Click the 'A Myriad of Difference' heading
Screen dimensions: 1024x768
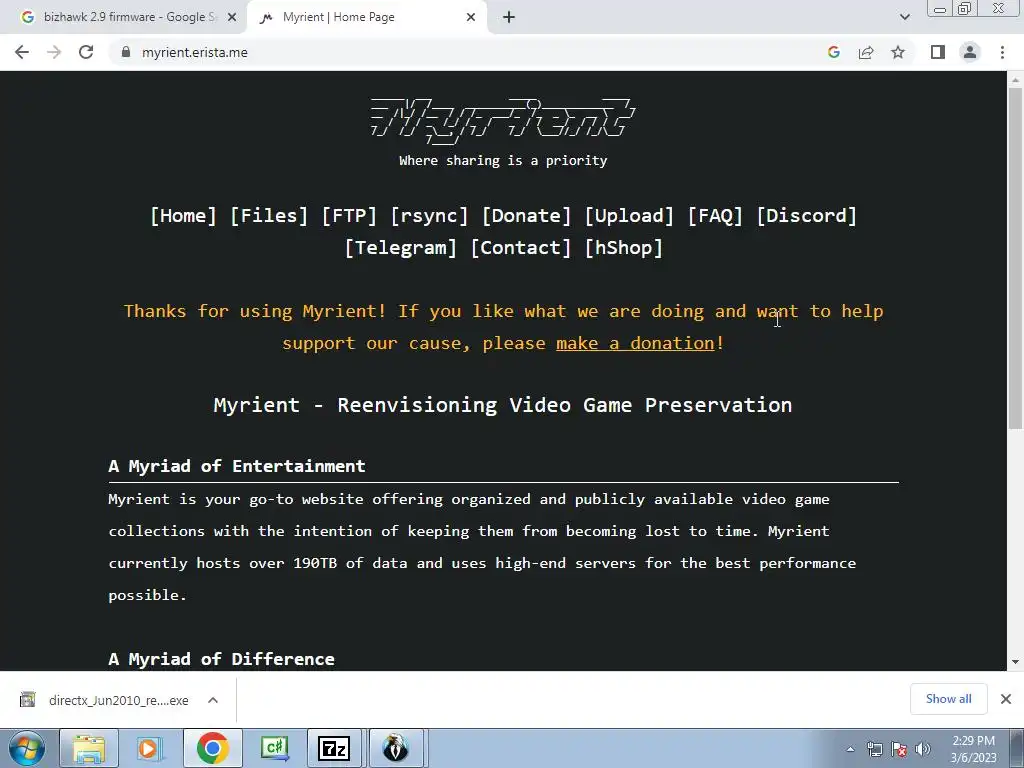[x=221, y=659]
